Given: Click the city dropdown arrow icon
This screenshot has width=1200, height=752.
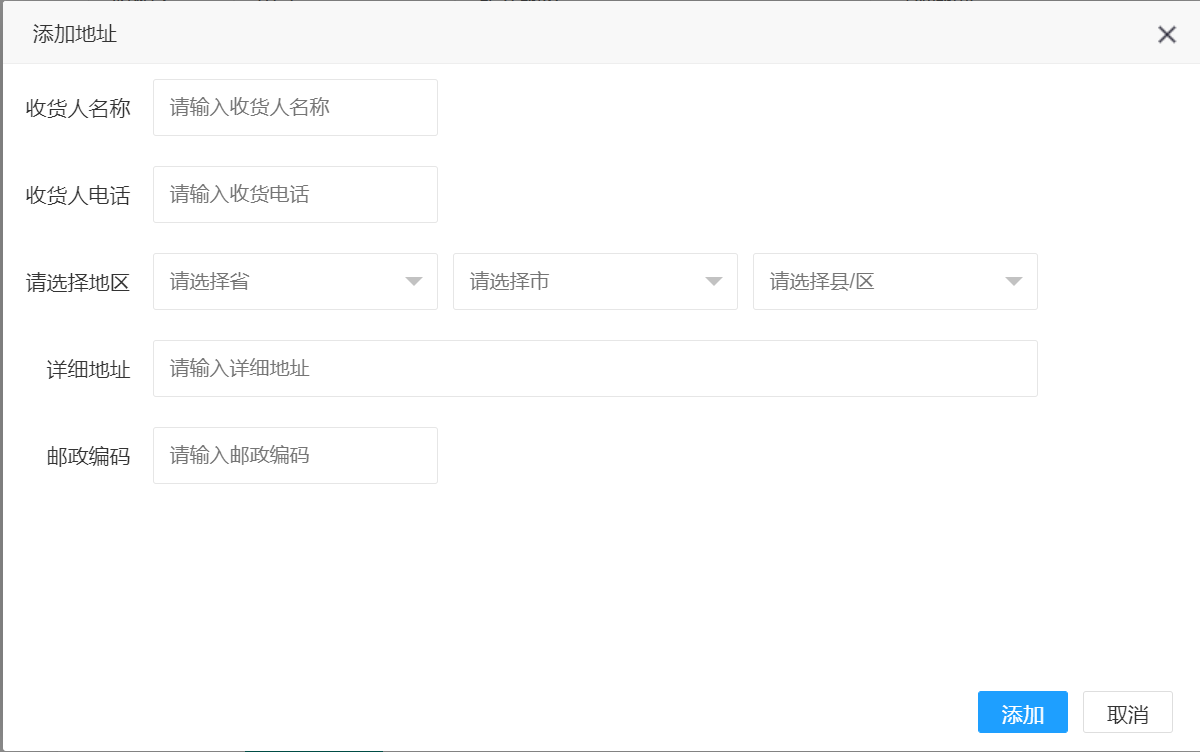Looking at the screenshot, I should point(713,282).
